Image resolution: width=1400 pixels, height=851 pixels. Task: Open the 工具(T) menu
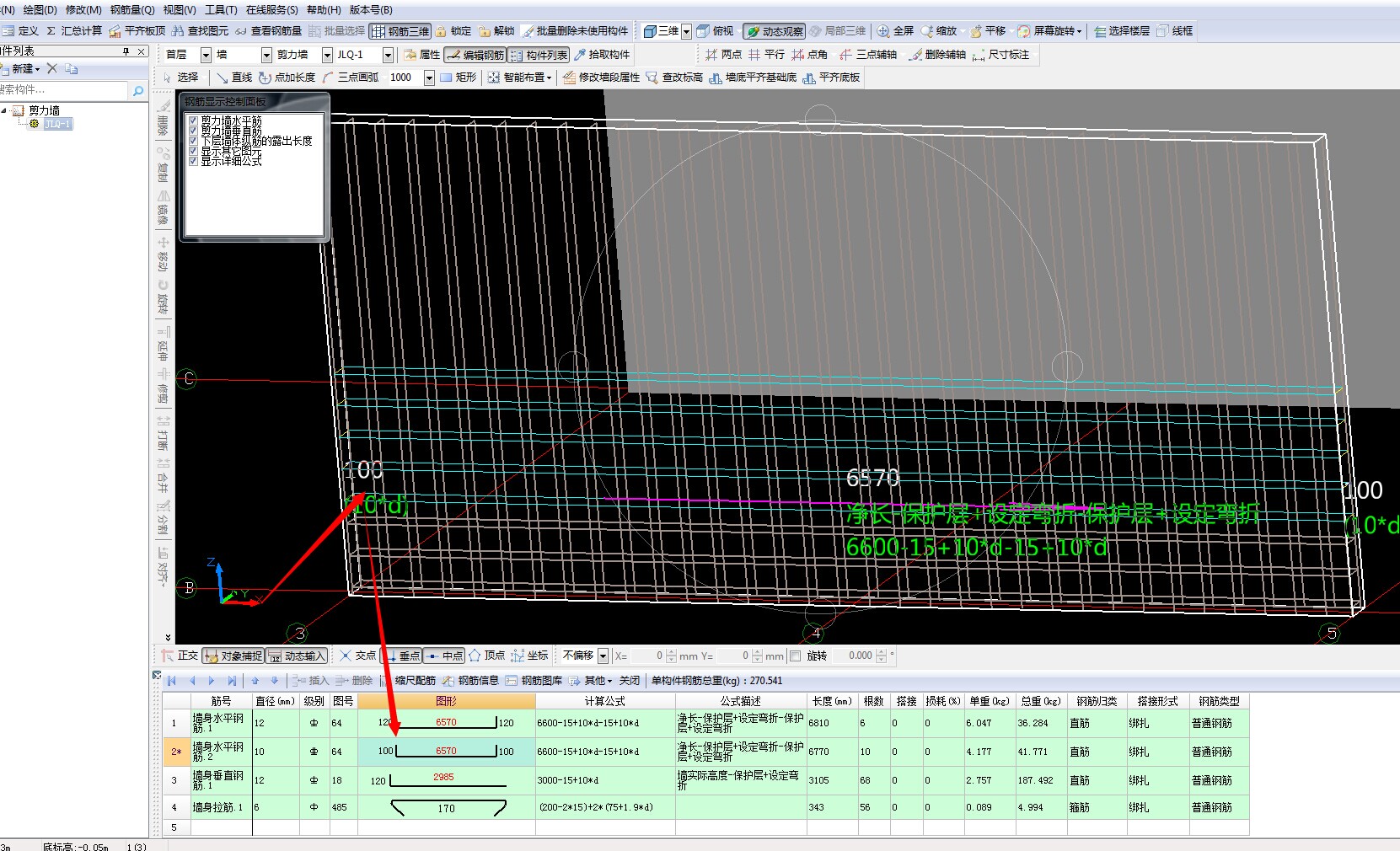click(x=221, y=10)
